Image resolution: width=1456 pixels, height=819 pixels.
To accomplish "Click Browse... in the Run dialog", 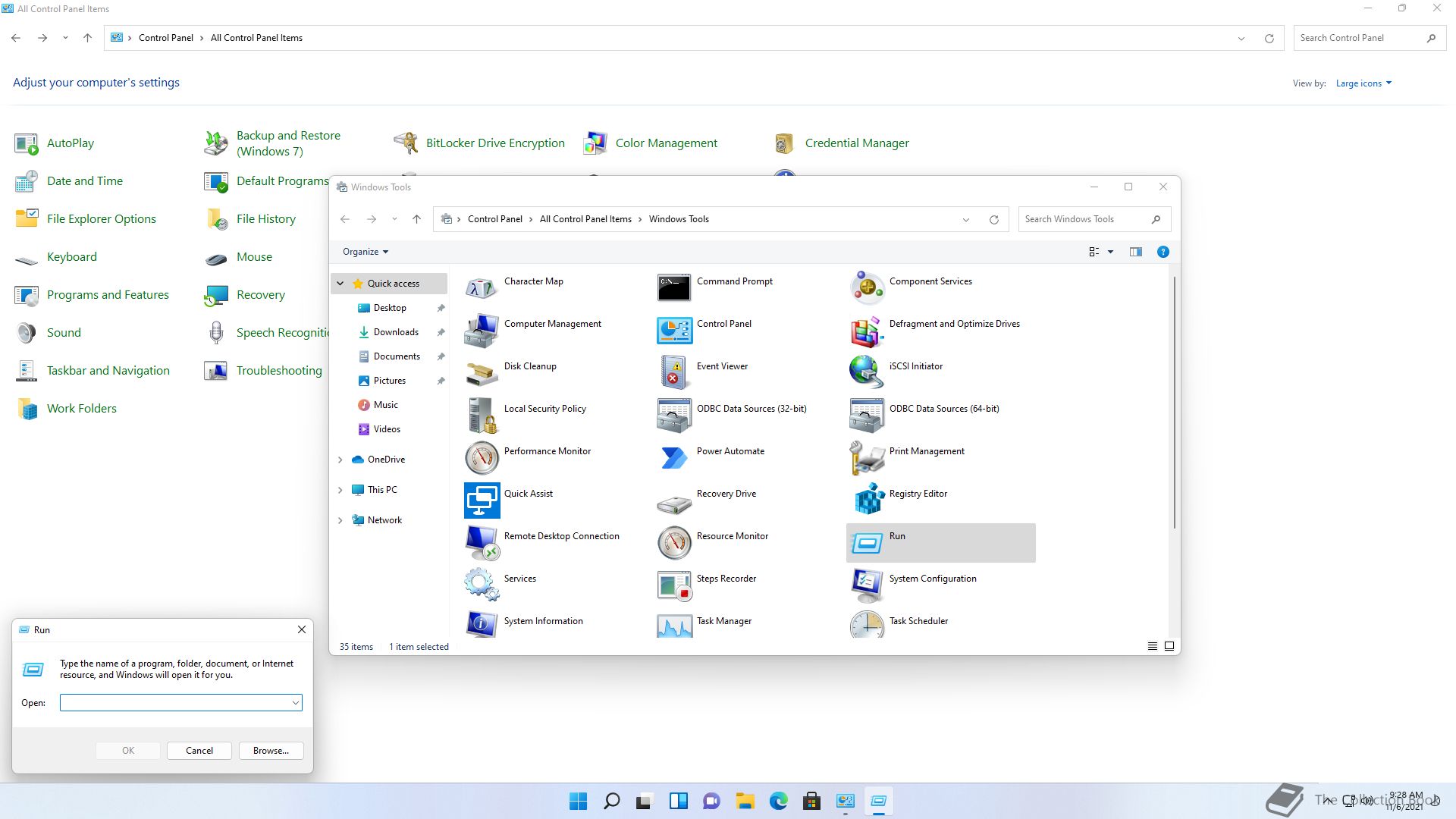I will (x=271, y=751).
